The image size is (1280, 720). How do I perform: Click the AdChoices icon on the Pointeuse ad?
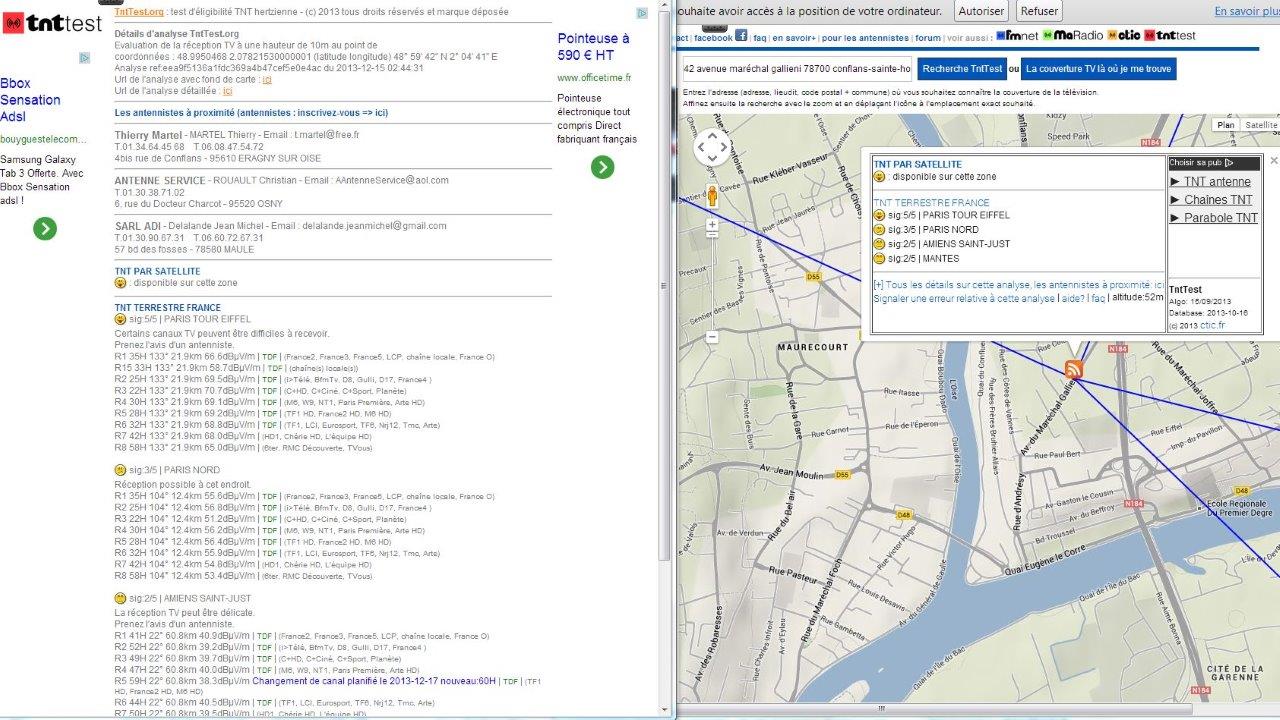(642, 13)
